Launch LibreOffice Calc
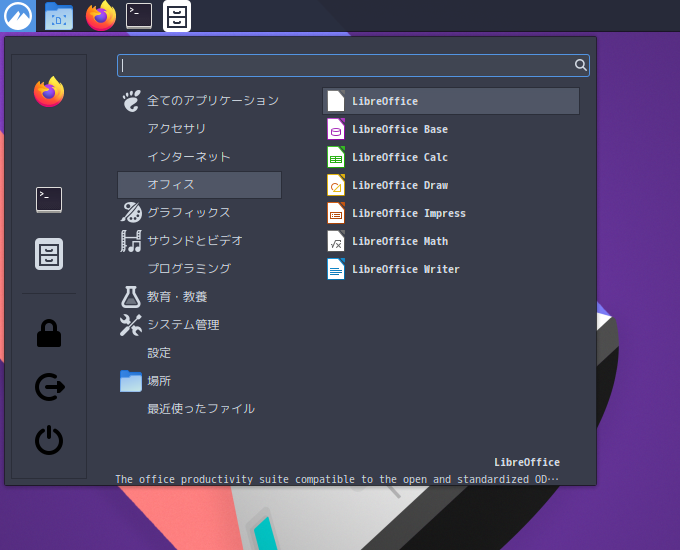Screen dimensions: 680x550 451,157
